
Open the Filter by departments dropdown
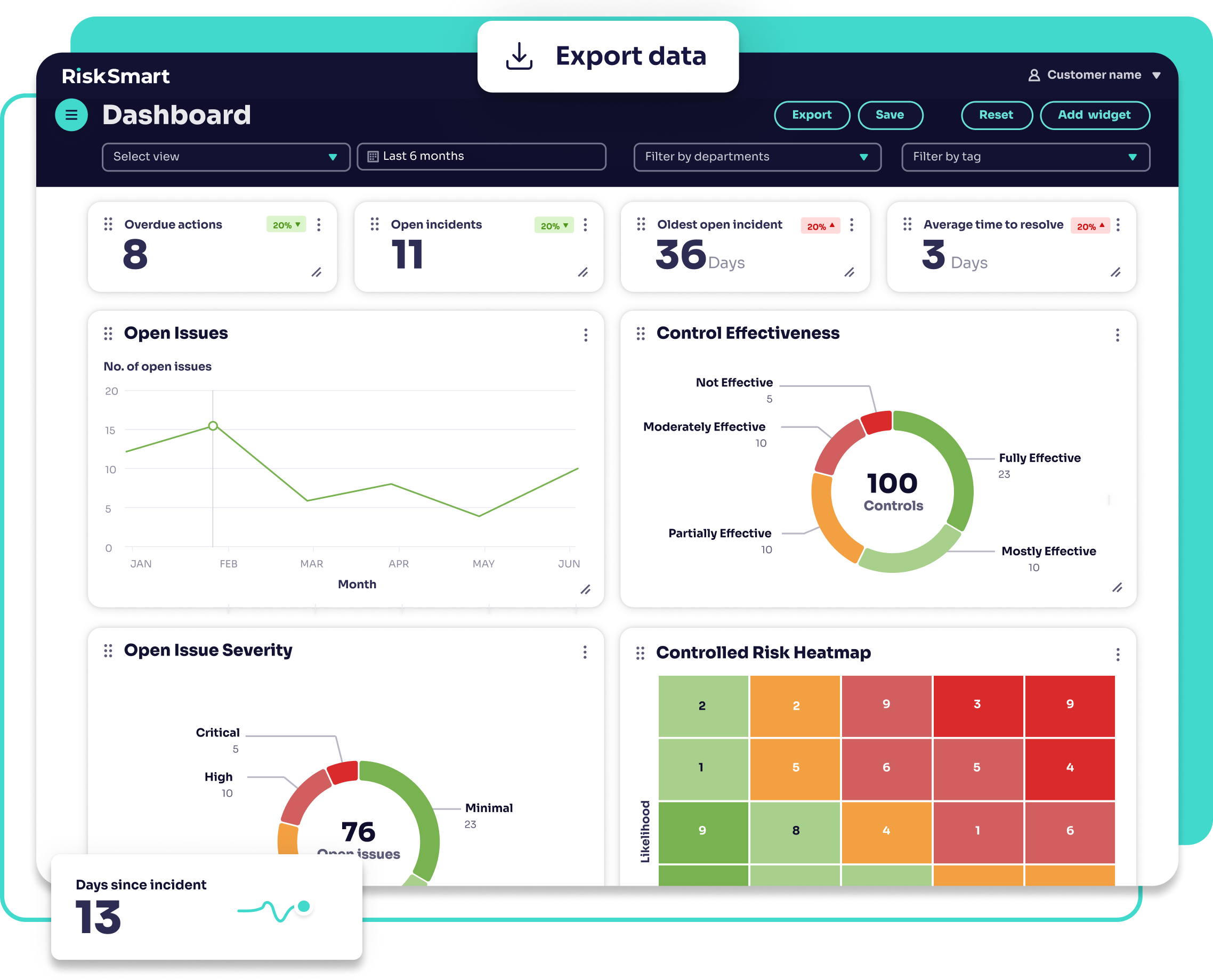[x=756, y=157]
